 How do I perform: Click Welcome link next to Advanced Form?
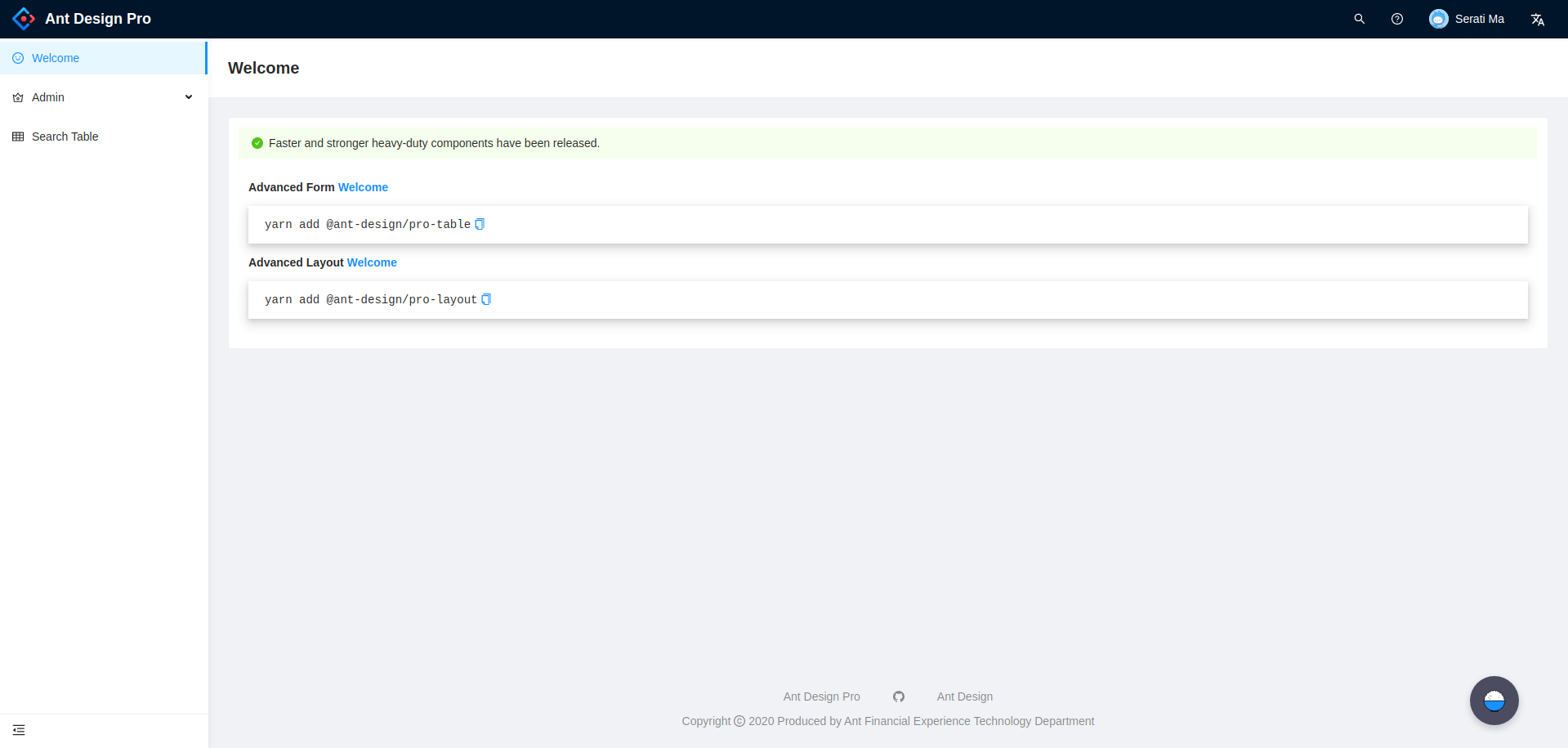click(363, 187)
